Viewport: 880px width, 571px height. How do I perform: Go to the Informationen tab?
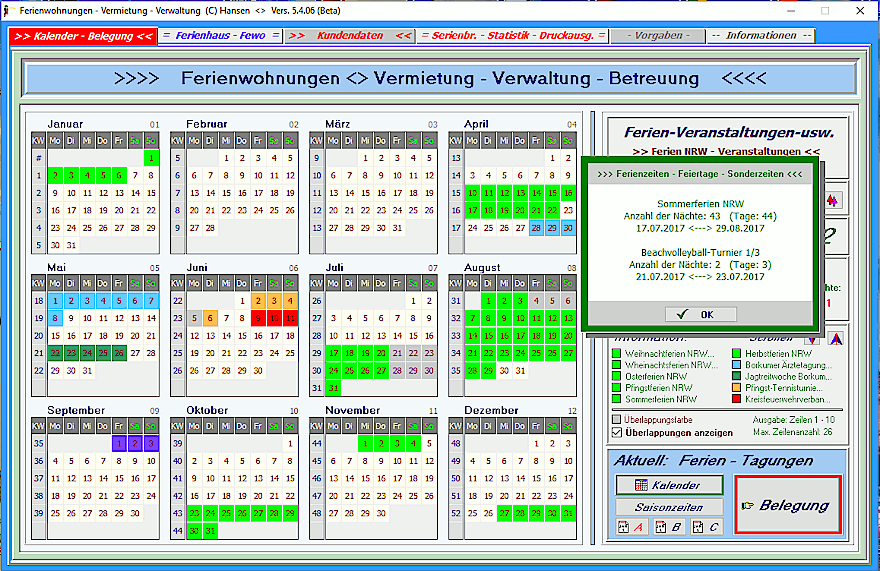761,35
